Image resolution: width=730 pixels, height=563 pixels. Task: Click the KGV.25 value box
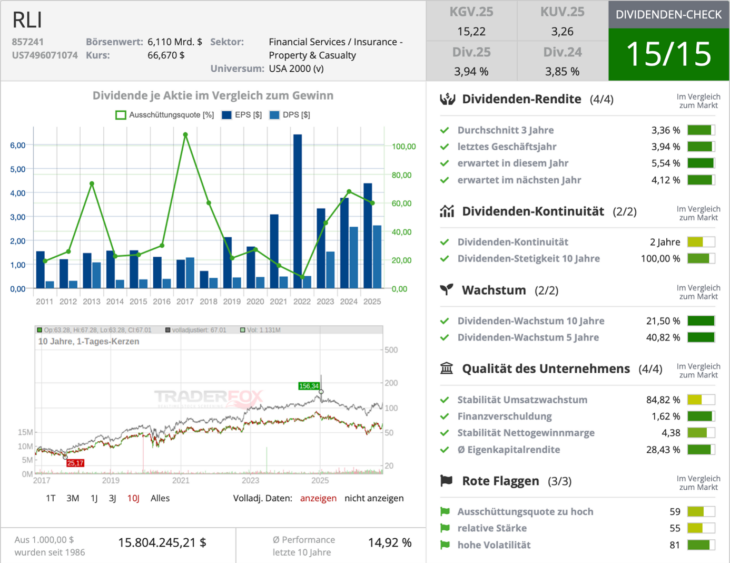471,21
